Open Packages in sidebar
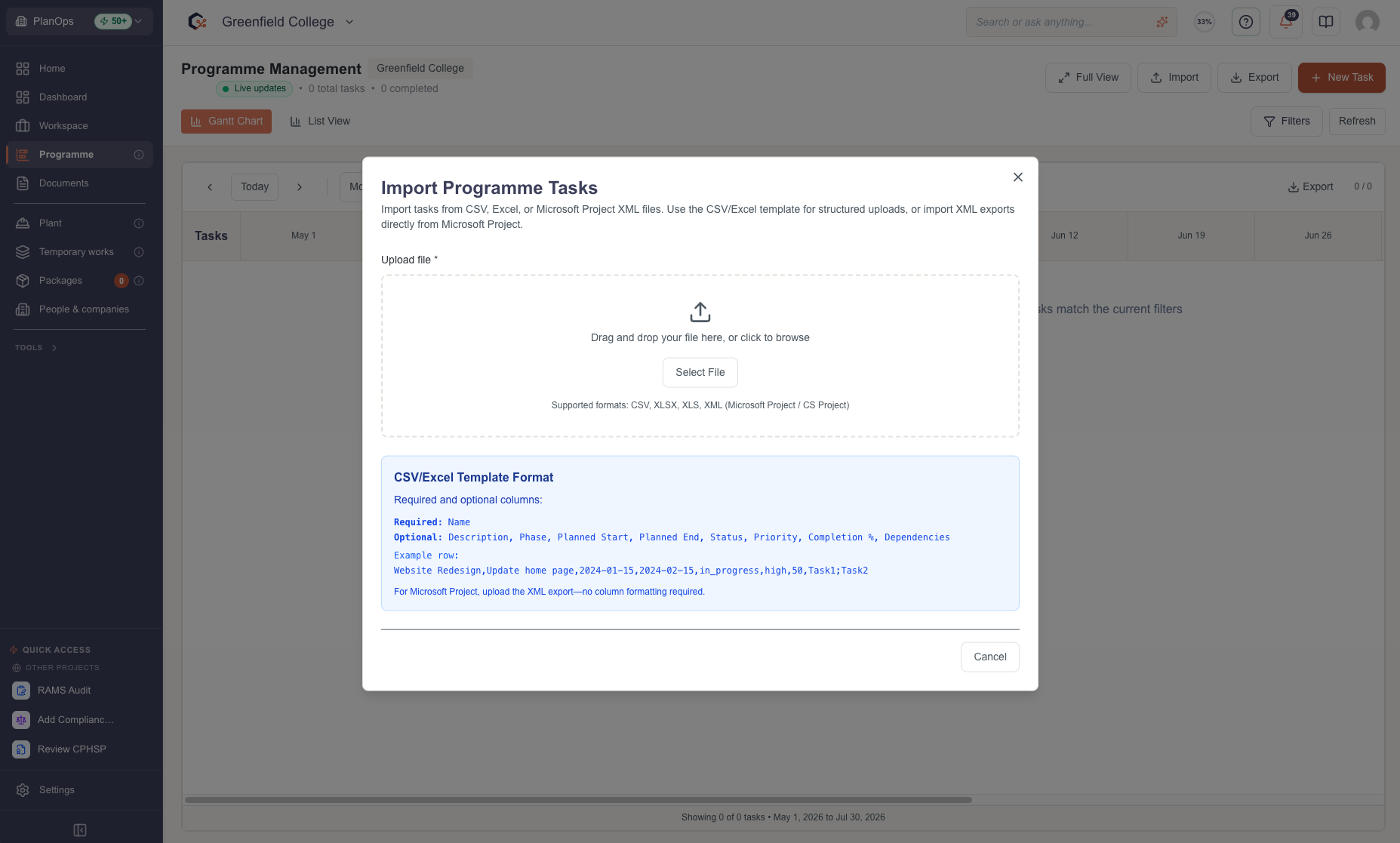This screenshot has width=1400, height=843. point(80,281)
